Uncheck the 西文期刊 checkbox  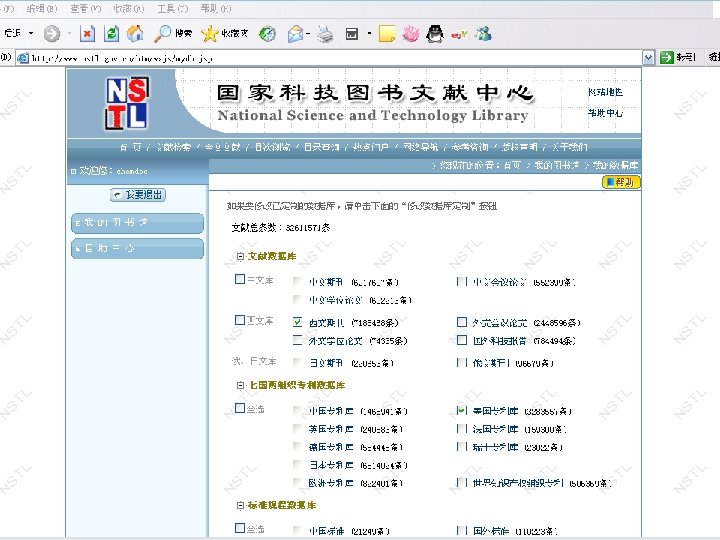tap(298, 322)
